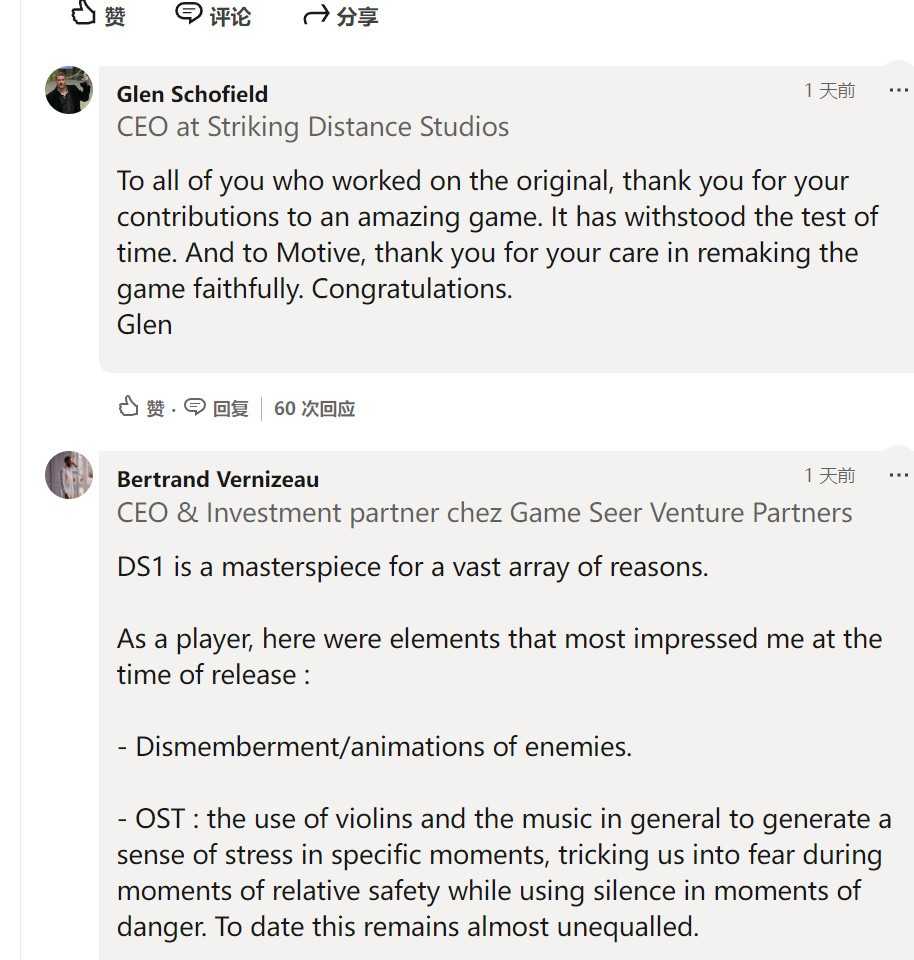Open Glen Schofield's profile picture

69,90
